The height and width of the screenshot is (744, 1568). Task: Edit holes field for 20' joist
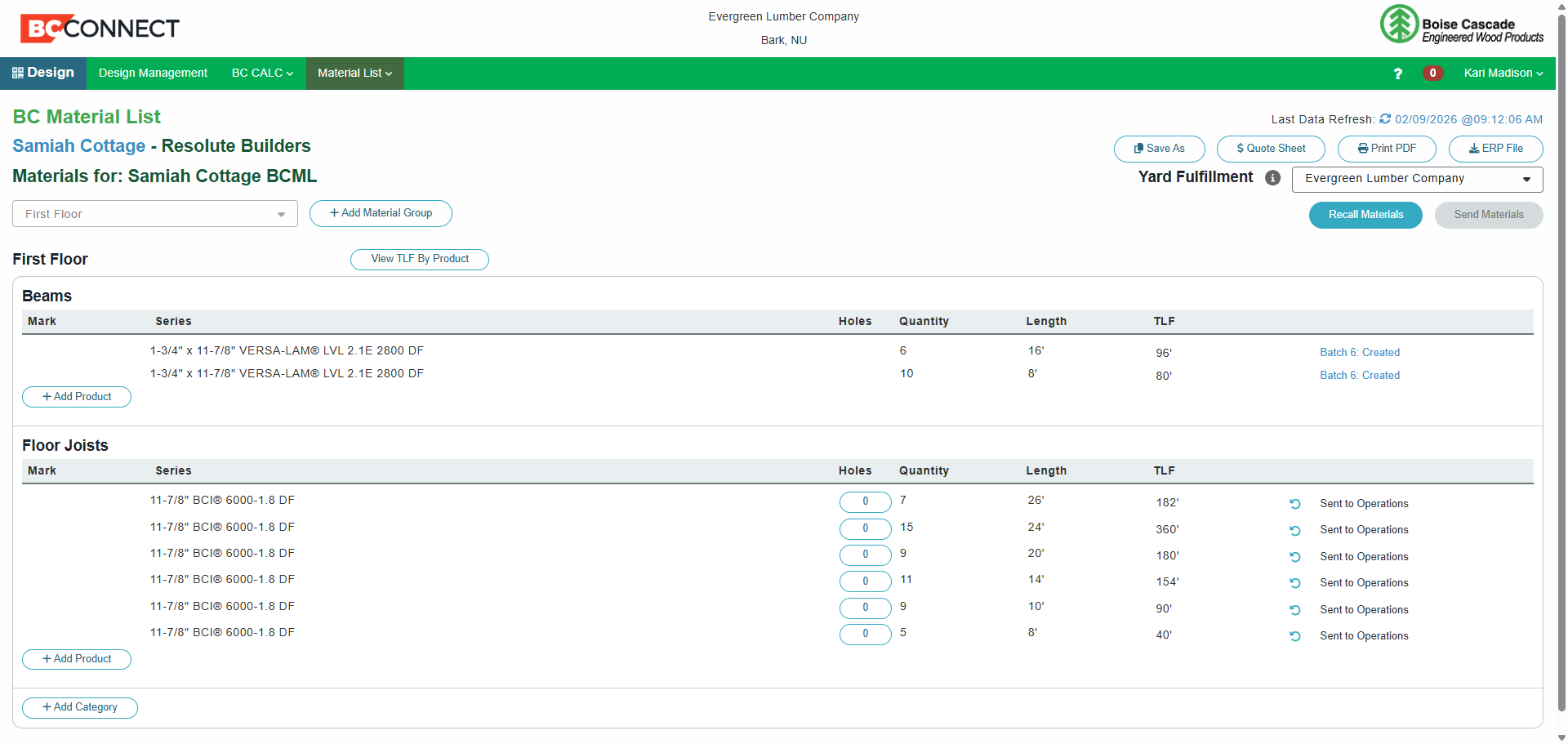click(x=866, y=555)
